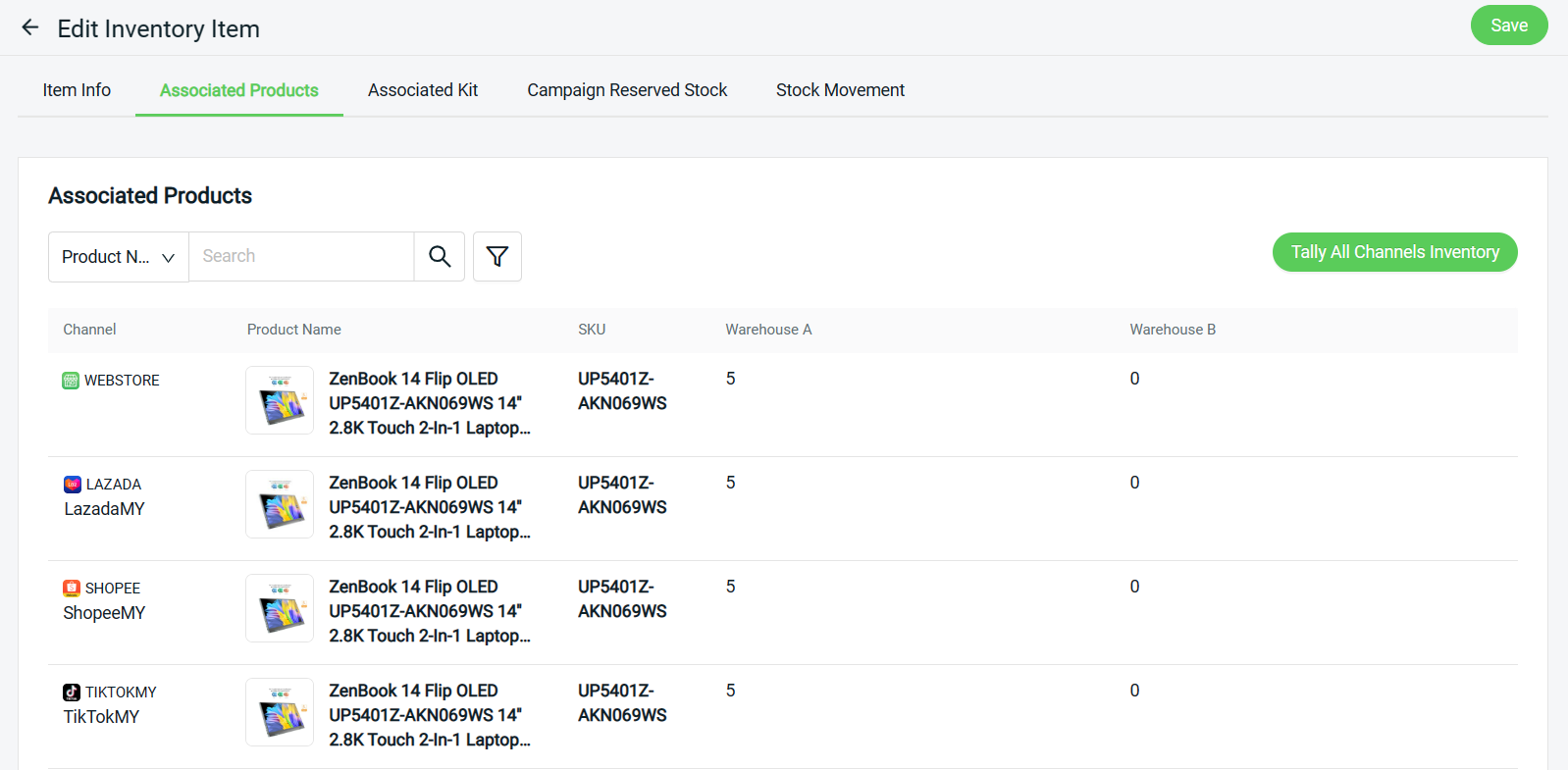1568x770 pixels.
Task: Click the Shopee channel icon
Action: (72, 589)
